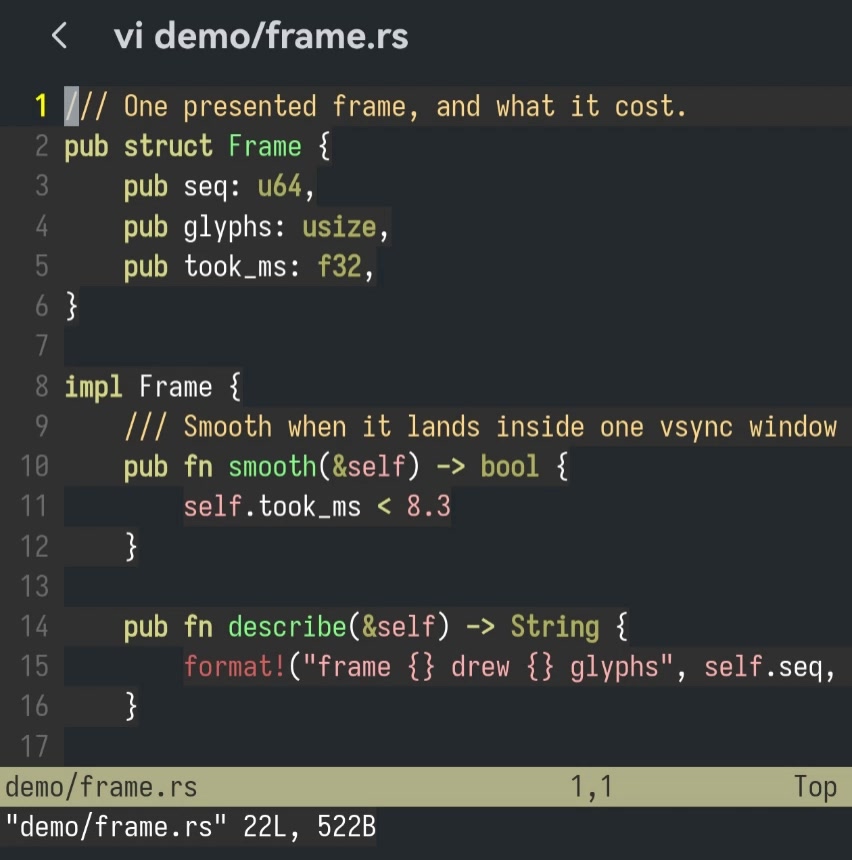Click the format! macro call on line 15
Viewport: 852px width, 860px height.
coord(510,667)
